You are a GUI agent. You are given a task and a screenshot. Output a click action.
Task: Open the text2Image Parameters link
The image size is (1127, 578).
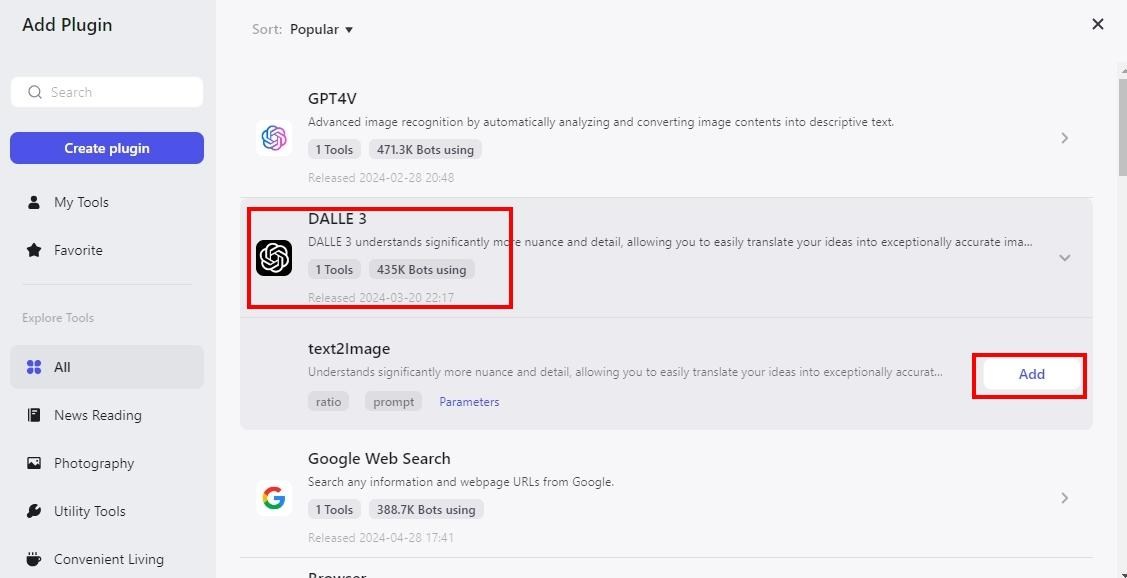[x=469, y=402]
